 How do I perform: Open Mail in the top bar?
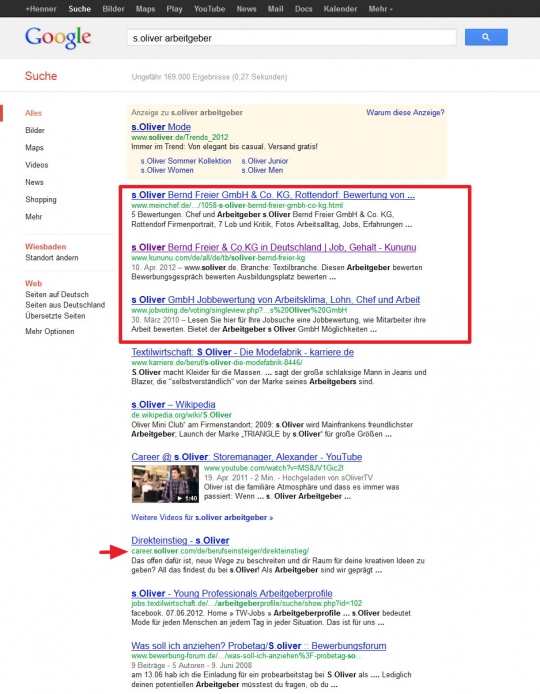275,9
